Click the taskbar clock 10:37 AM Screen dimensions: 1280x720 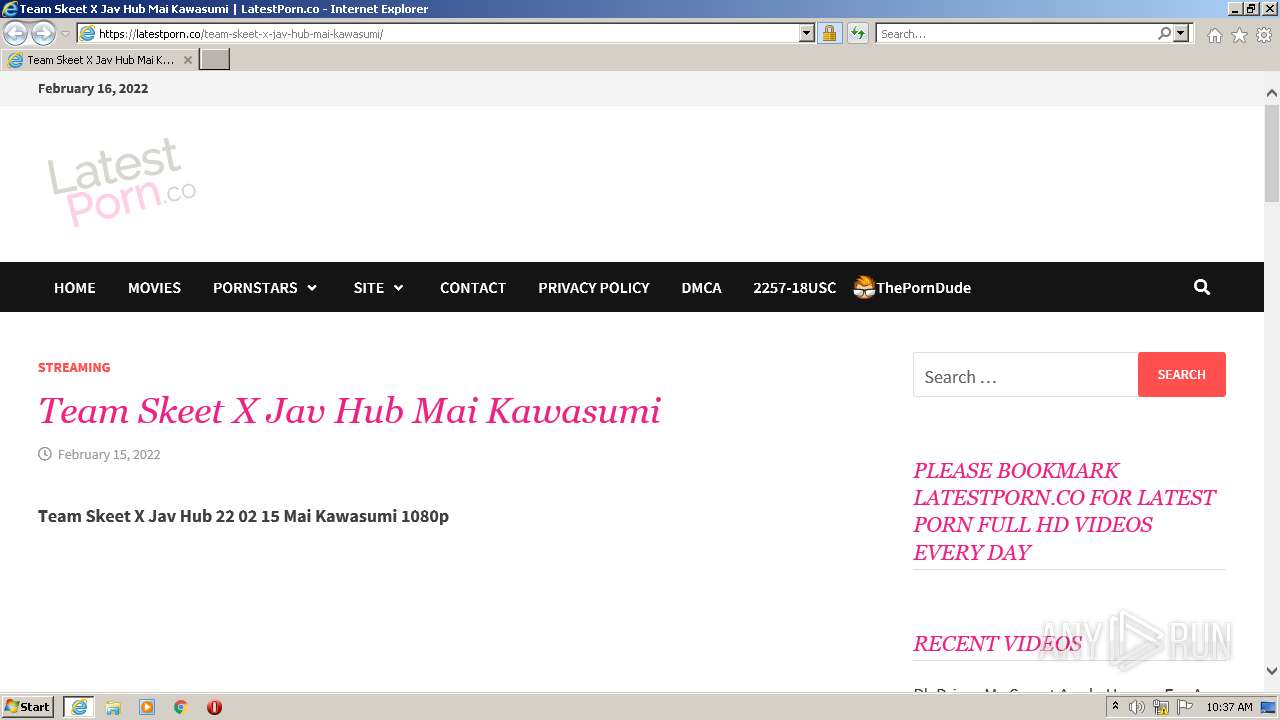(x=1229, y=707)
